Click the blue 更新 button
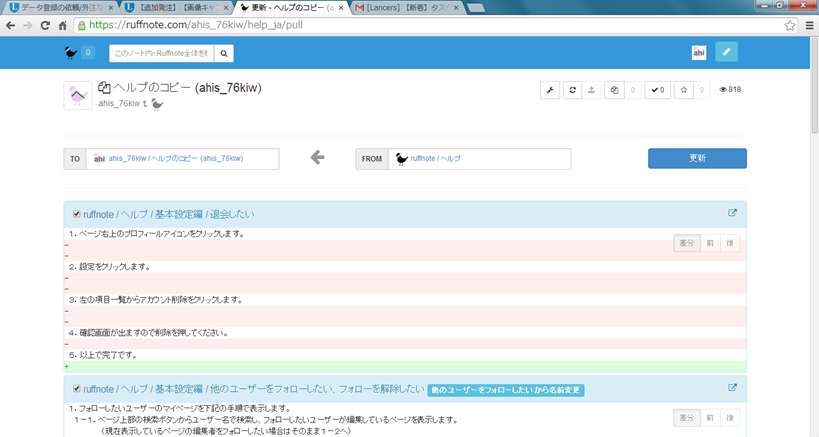 (697, 158)
